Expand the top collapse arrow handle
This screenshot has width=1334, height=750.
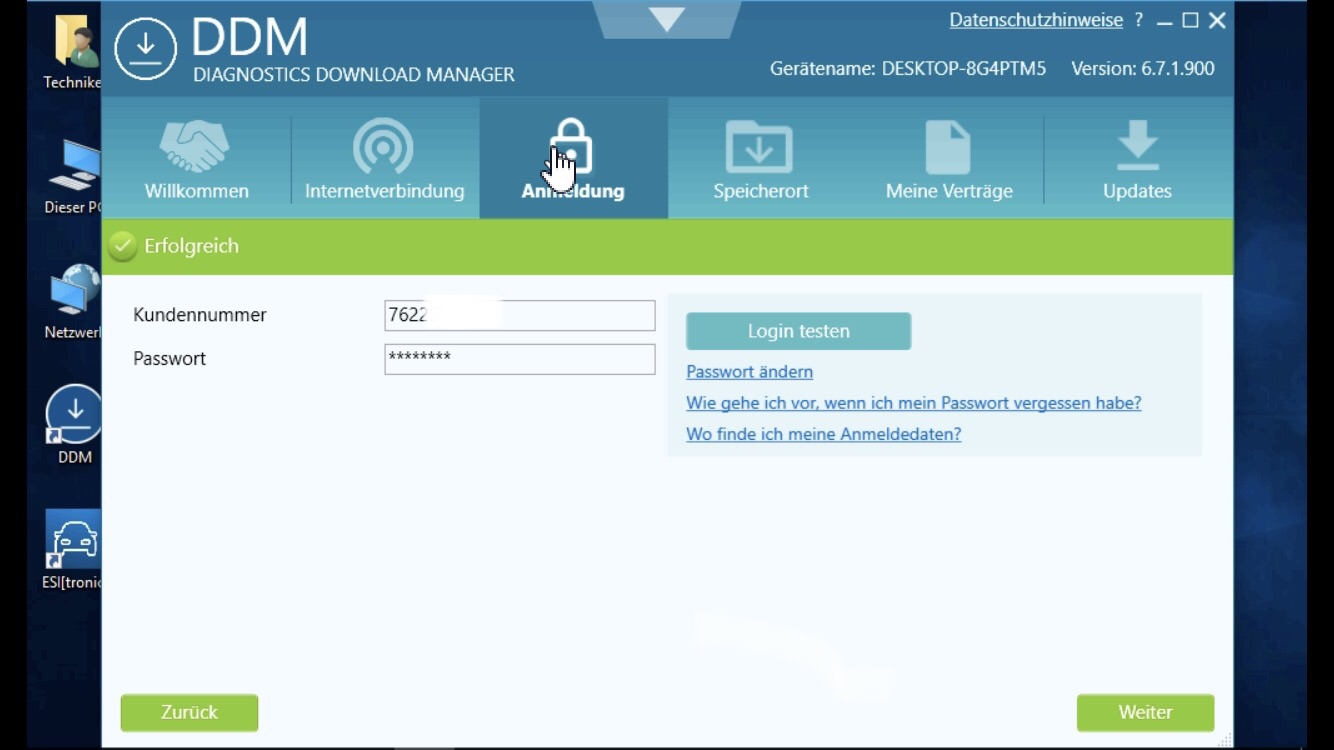click(667, 19)
